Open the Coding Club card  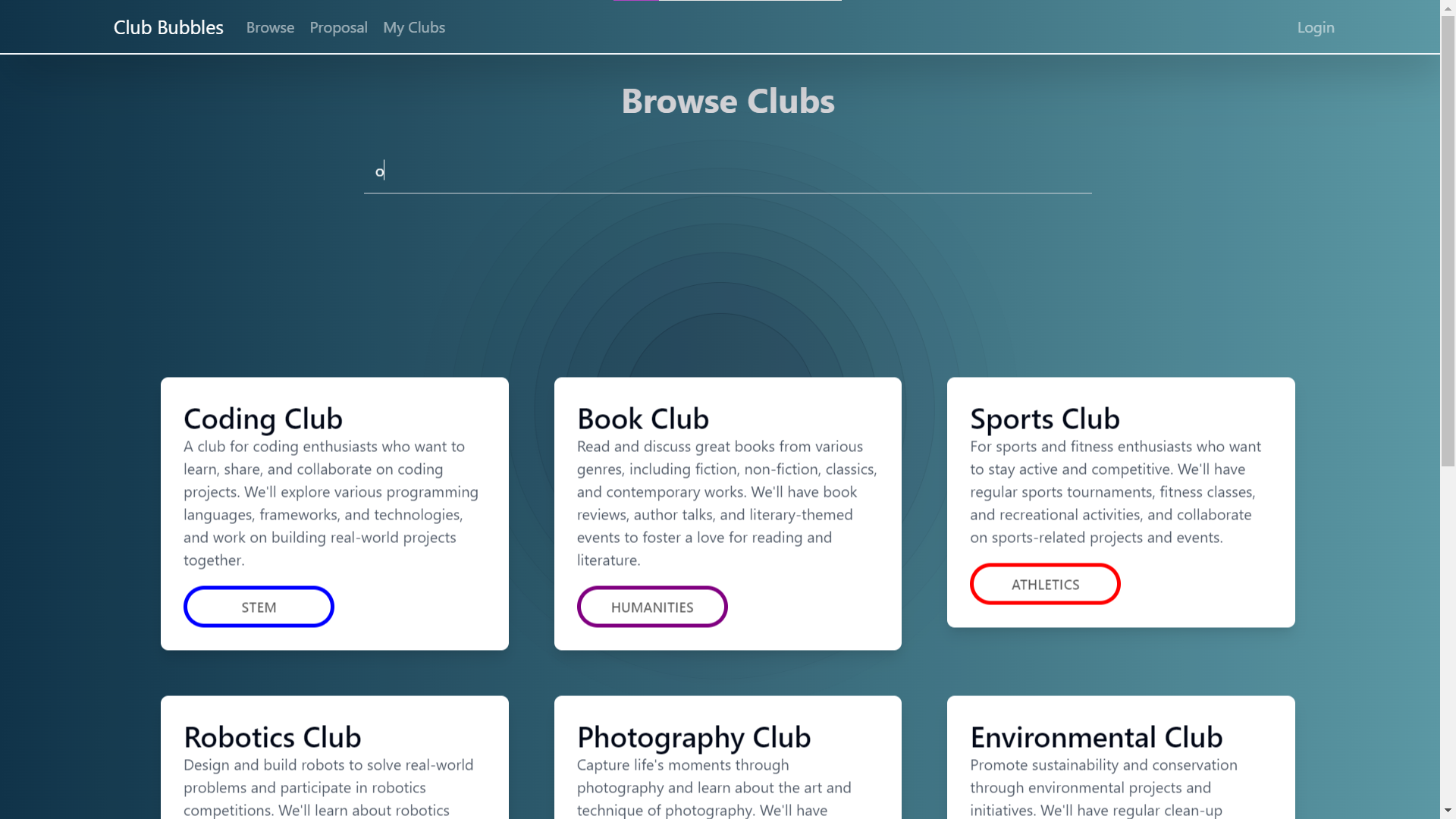(x=334, y=513)
